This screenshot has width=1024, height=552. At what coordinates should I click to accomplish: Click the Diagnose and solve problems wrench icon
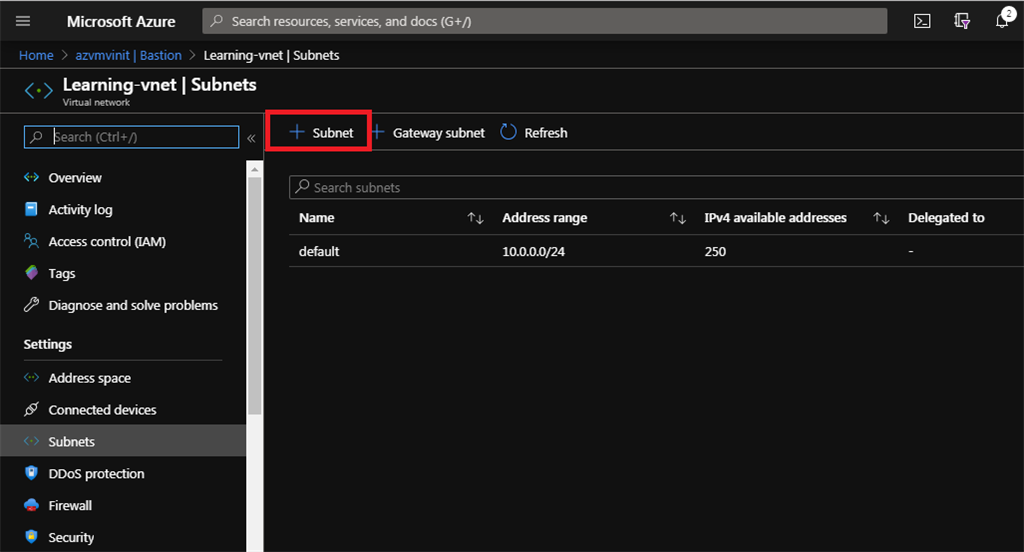click(x=31, y=304)
